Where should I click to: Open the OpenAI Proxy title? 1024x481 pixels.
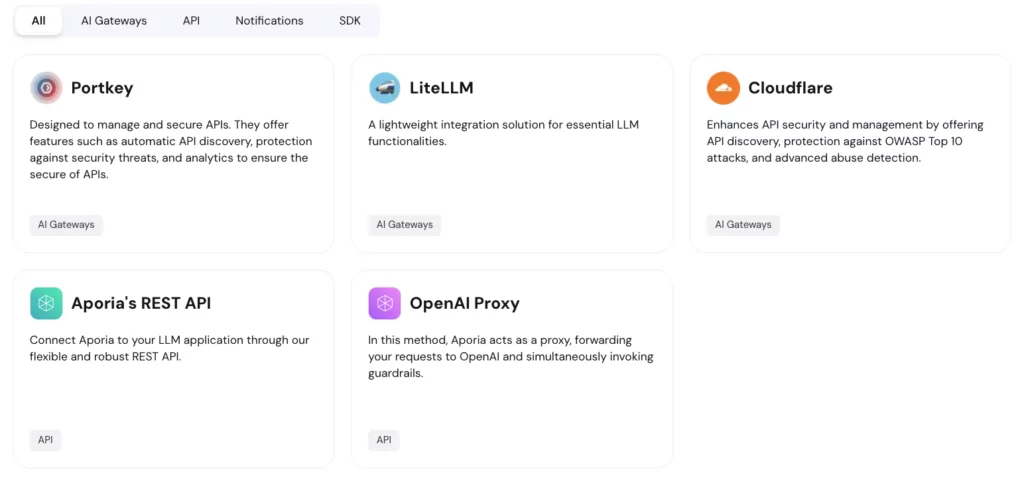(464, 303)
